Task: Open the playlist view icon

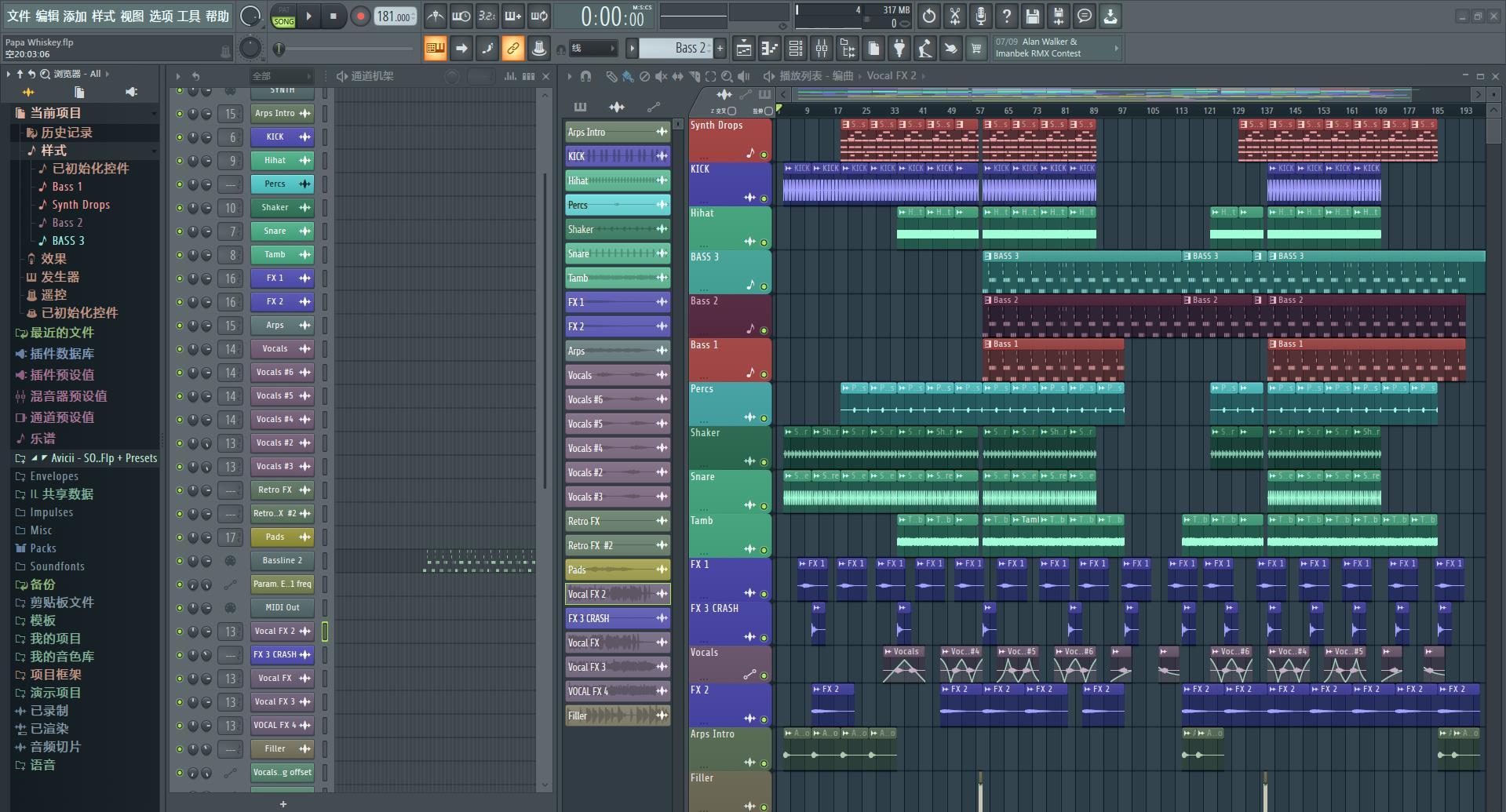Action: [x=743, y=49]
